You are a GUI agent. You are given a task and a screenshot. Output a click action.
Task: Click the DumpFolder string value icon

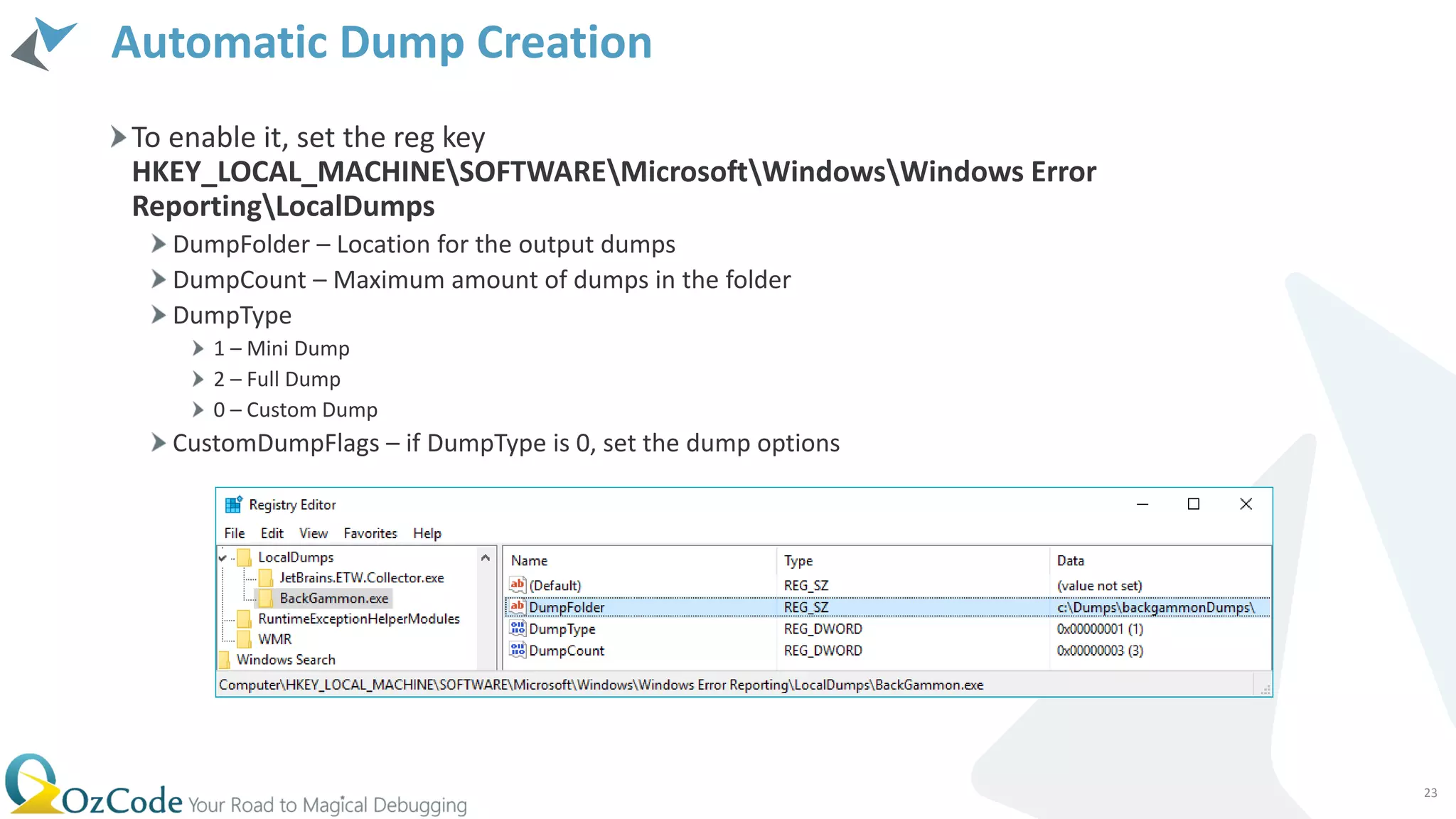click(518, 607)
